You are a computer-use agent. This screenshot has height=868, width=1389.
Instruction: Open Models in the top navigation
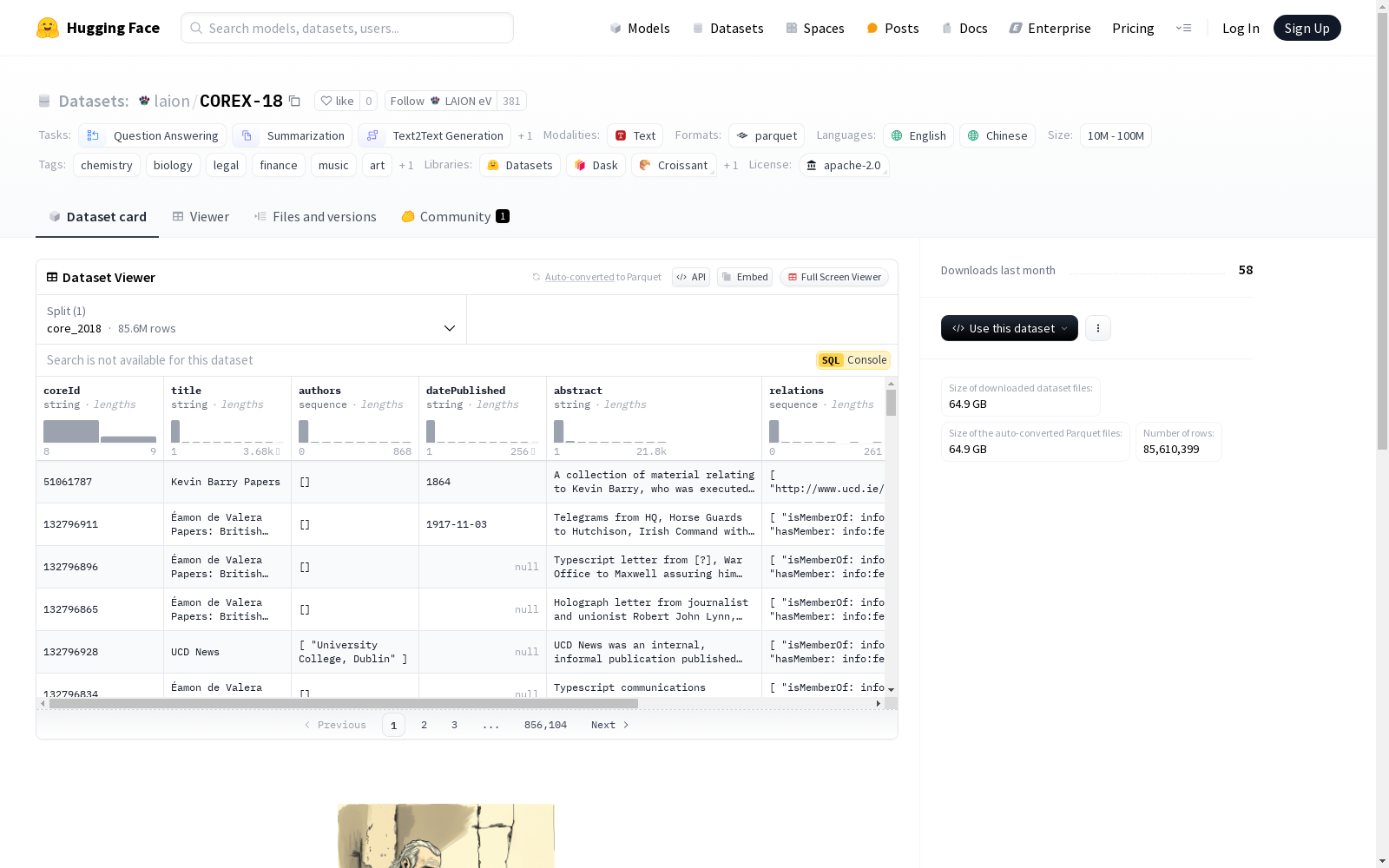640,28
